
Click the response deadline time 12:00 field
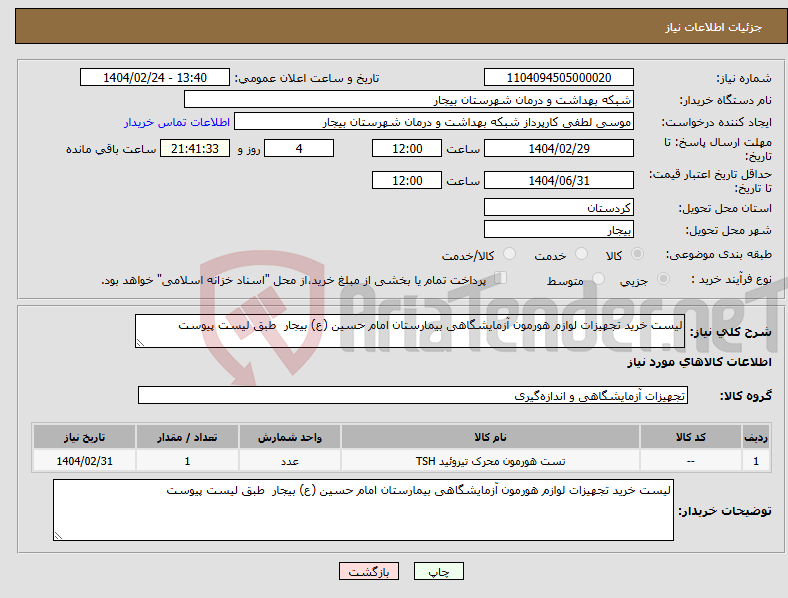tap(407, 148)
